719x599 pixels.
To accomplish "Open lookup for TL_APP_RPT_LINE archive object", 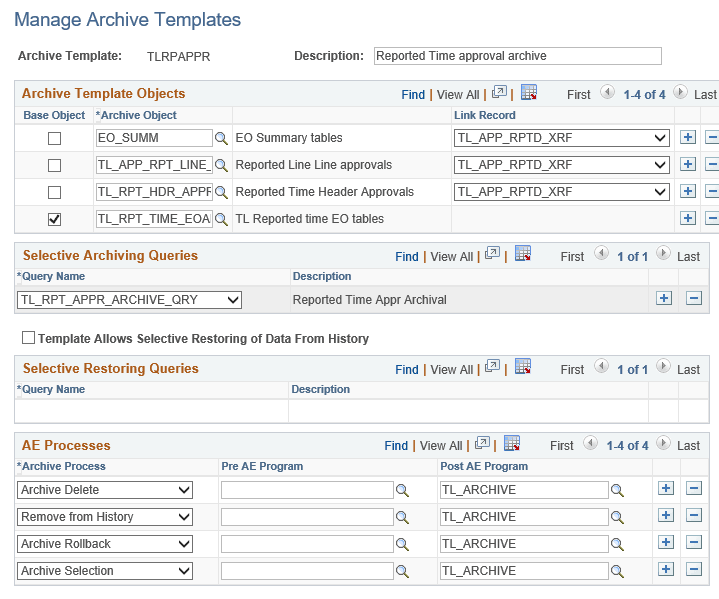I will [221, 165].
